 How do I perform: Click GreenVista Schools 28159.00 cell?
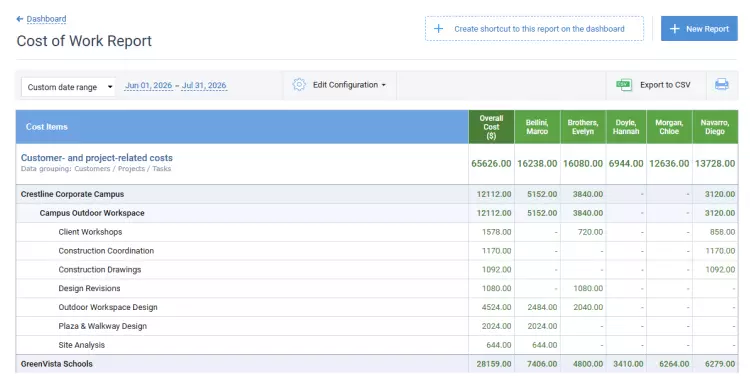(x=494, y=364)
